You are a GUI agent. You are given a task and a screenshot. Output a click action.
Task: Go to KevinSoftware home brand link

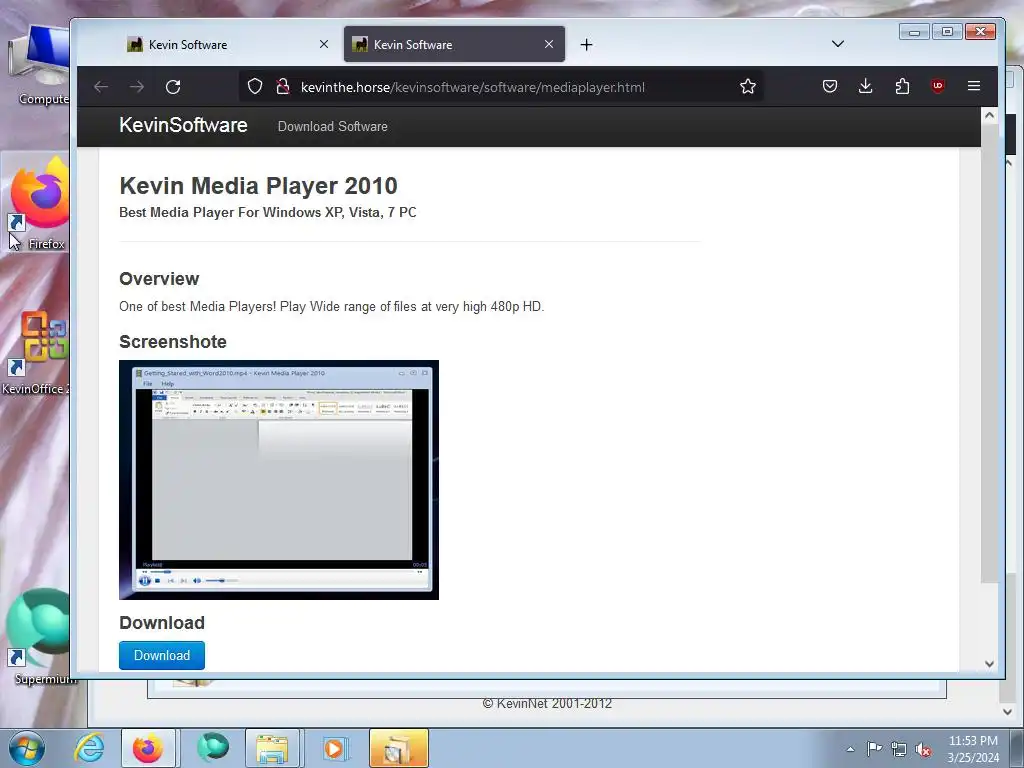click(184, 125)
